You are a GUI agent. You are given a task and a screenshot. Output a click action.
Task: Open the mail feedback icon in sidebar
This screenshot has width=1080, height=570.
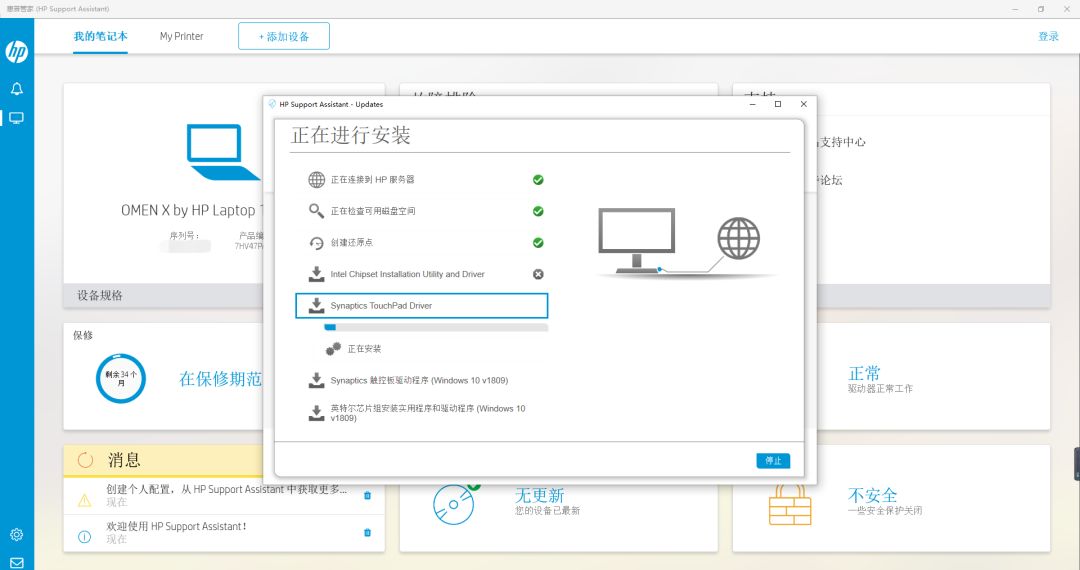coord(17,562)
